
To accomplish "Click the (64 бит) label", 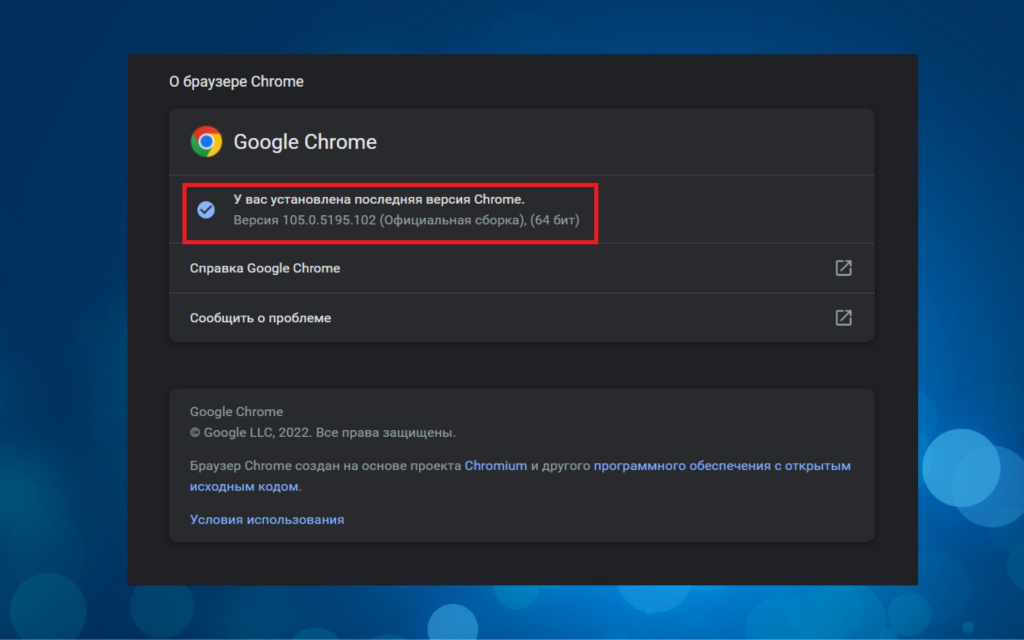I will pos(555,220).
